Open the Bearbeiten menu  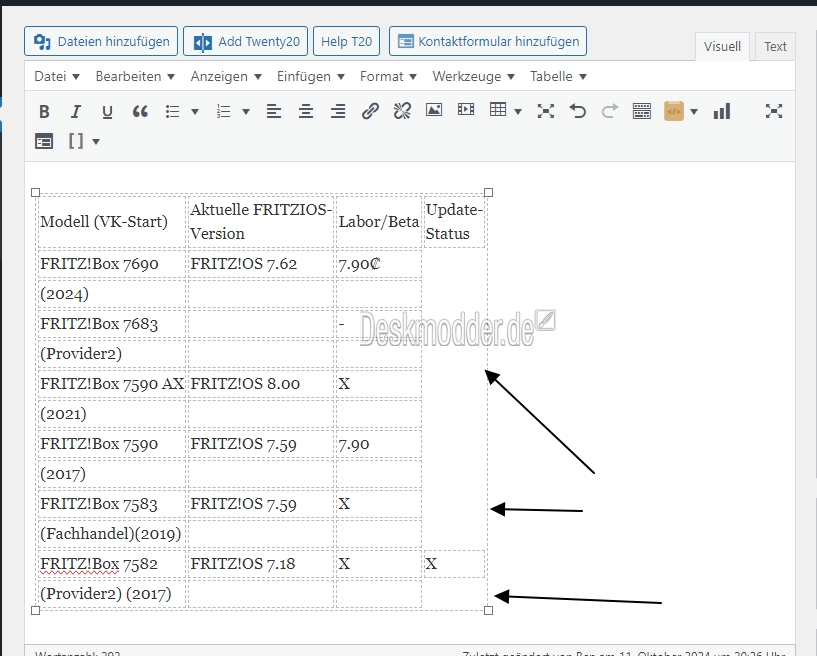135,77
